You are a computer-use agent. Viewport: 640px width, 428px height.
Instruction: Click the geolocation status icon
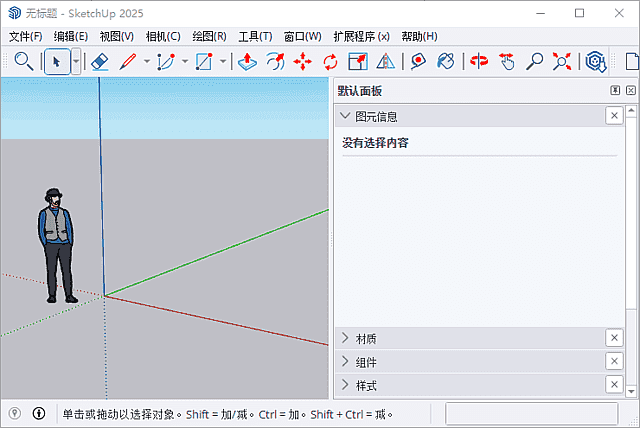[16, 413]
